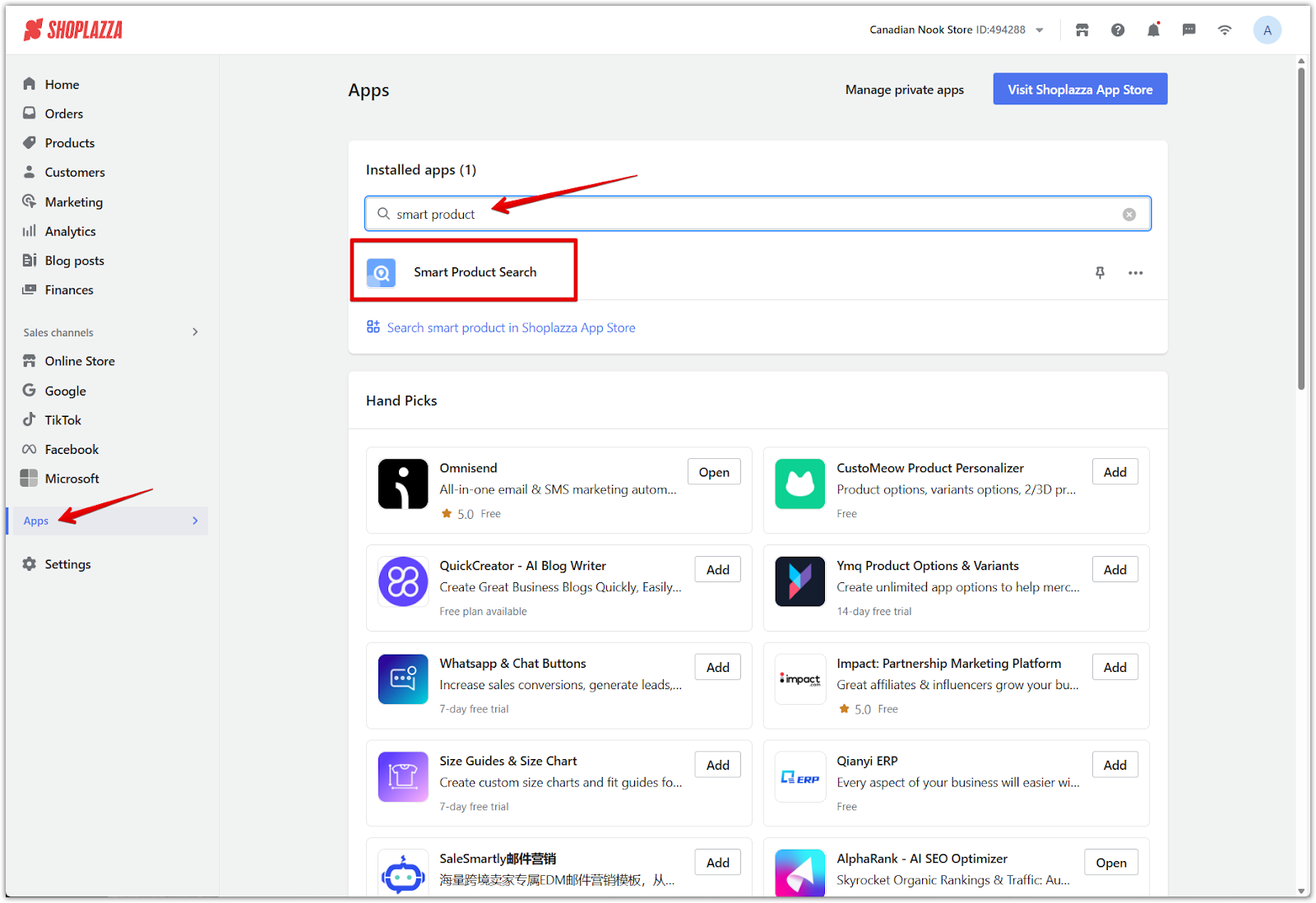Open the help question mark icon
The image size is (1316, 903).
click(x=1117, y=30)
